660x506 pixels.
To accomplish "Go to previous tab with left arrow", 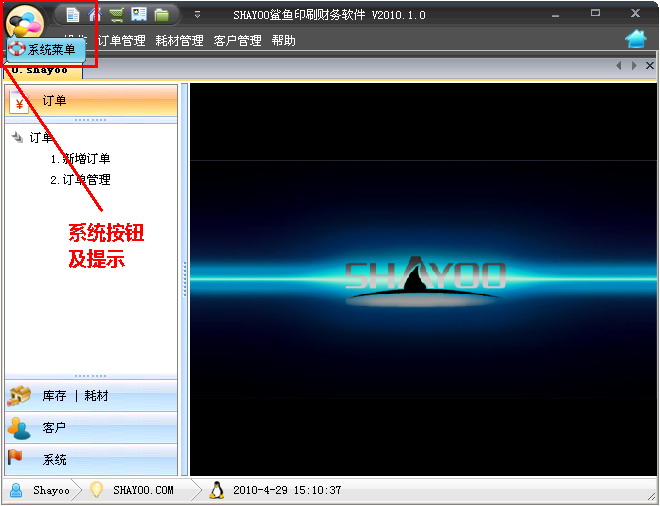I will [x=619, y=66].
